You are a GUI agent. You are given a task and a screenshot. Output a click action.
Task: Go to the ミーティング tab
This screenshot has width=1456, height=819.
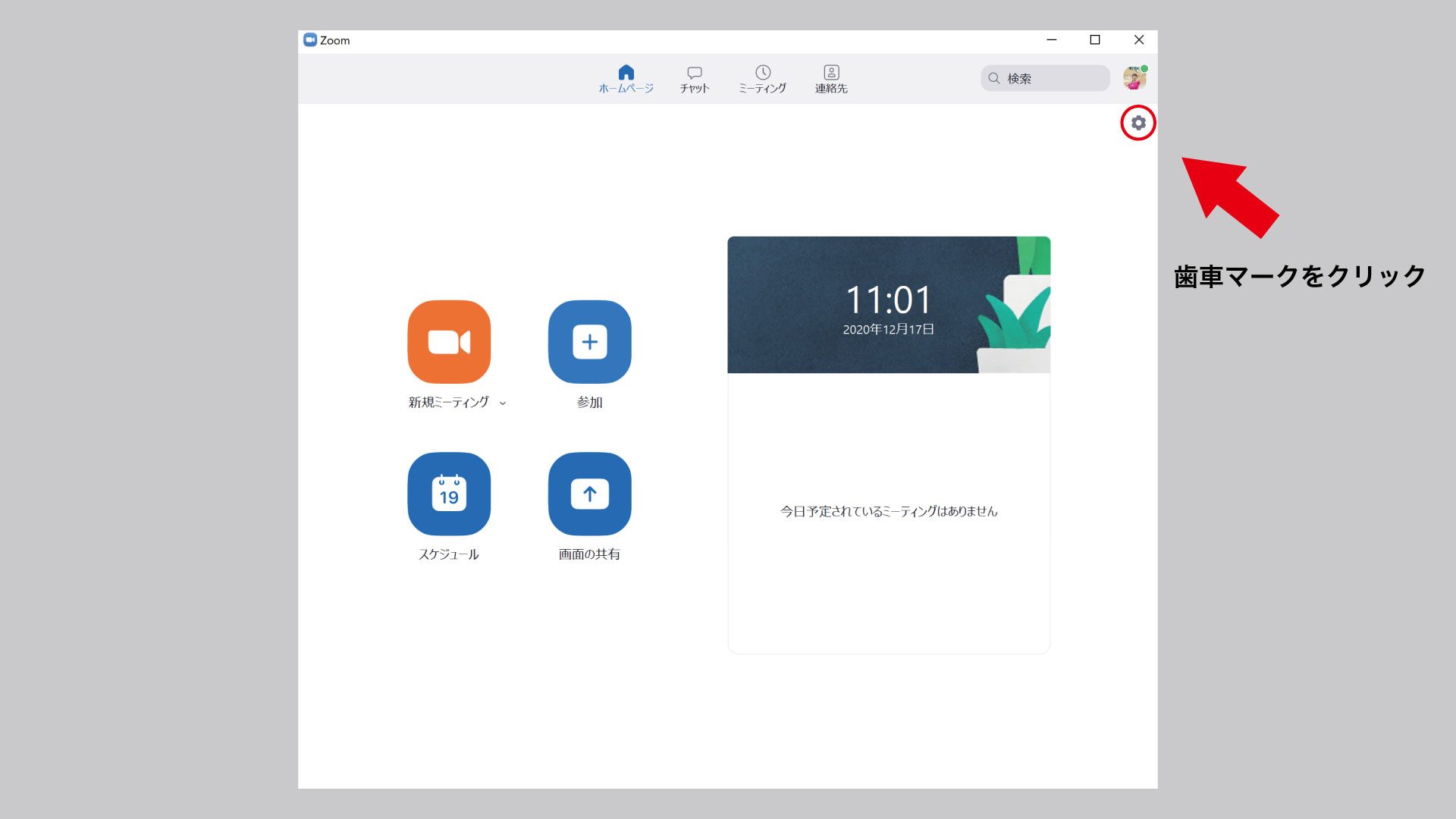click(763, 79)
